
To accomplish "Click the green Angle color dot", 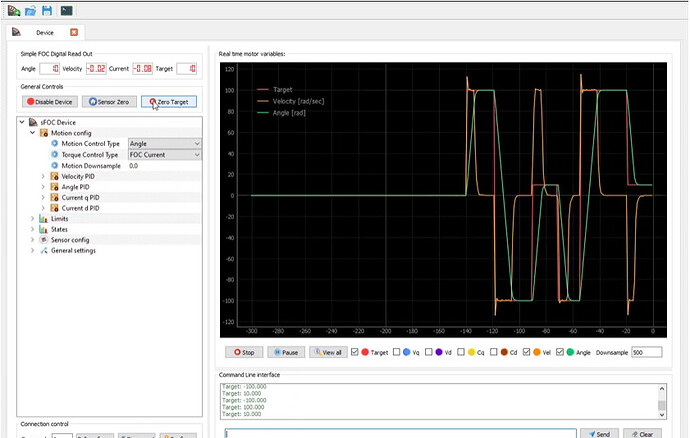I will coord(570,352).
